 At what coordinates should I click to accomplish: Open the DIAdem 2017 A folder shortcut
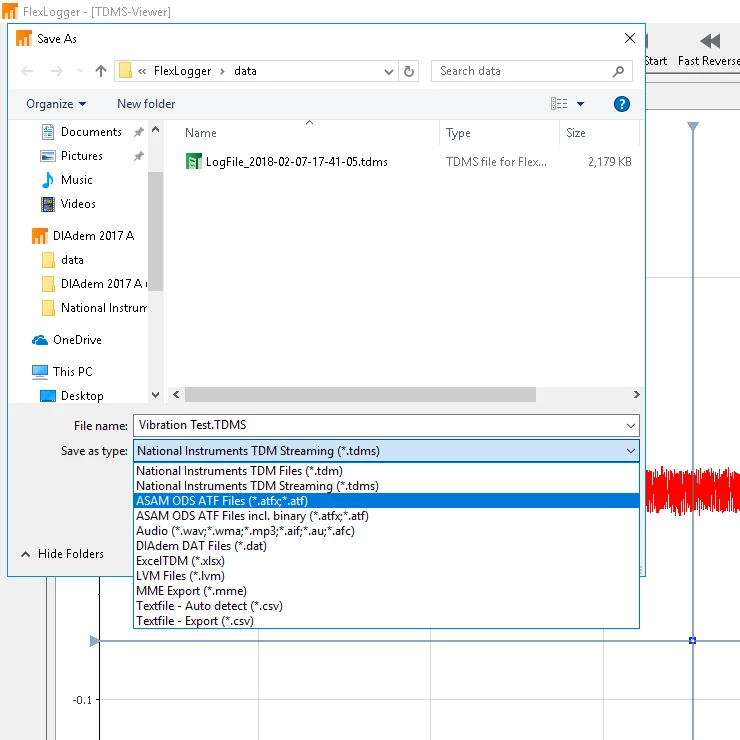pyautogui.click(x=92, y=236)
